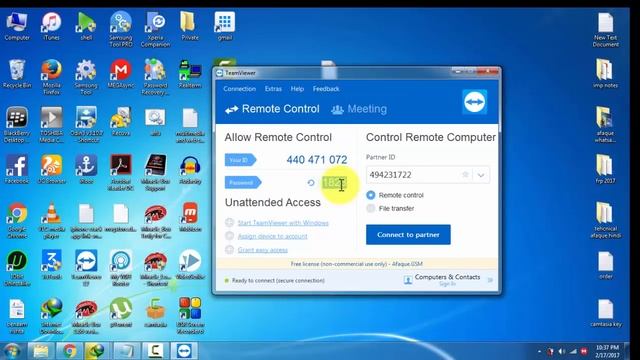Open the Extras menu
This screenshot has height=360, width=640.
[x=273, y=89]
